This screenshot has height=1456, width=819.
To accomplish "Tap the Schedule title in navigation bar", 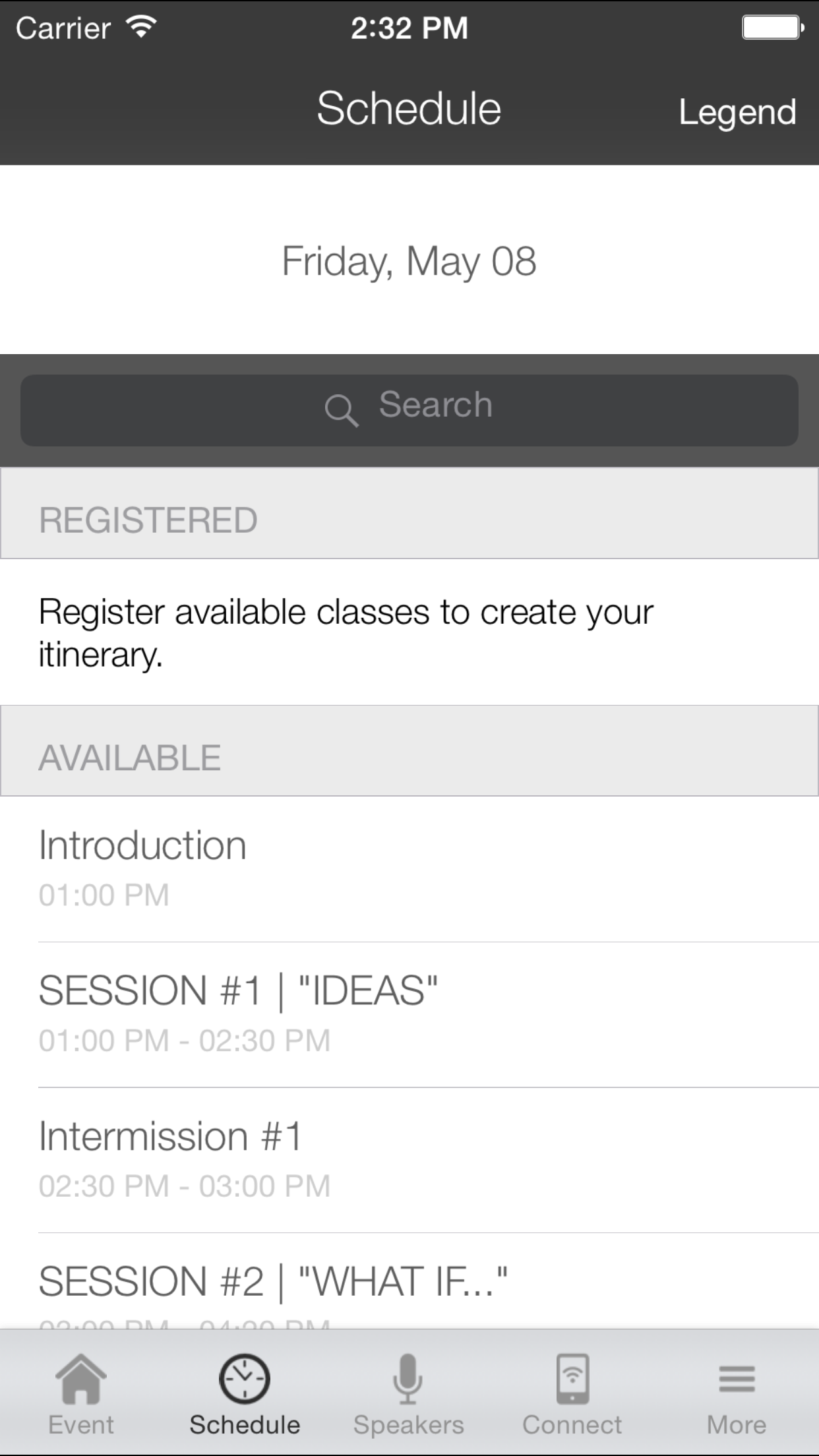I will pos(409,108).
